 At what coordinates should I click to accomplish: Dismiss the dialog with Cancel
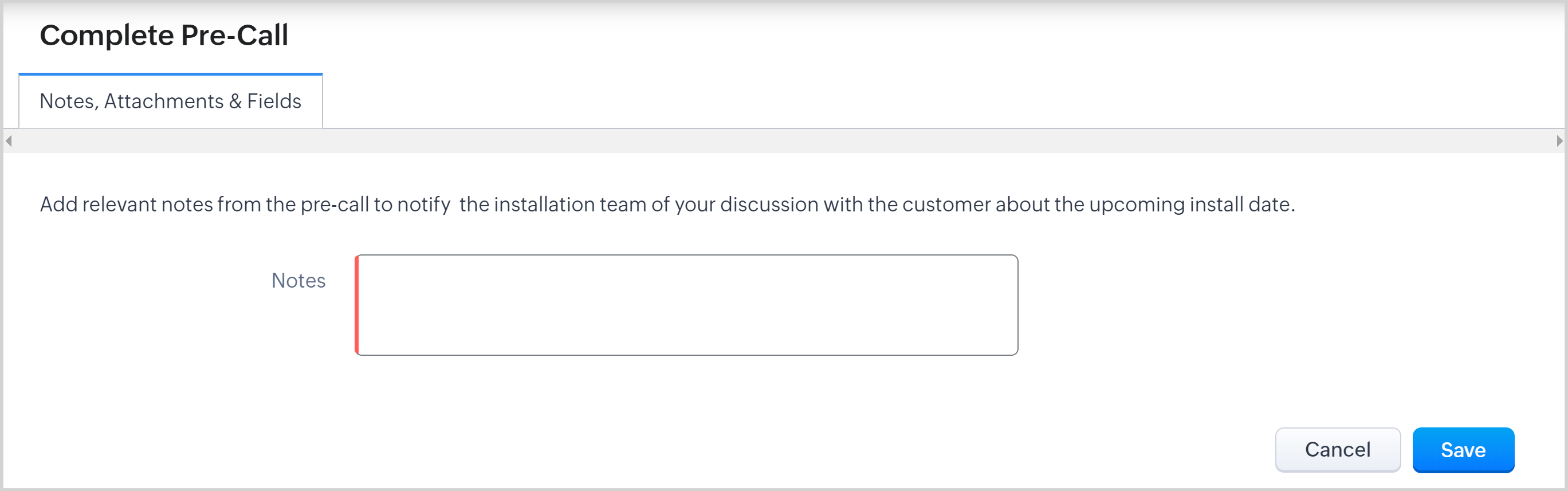[x=1337, y=450]
